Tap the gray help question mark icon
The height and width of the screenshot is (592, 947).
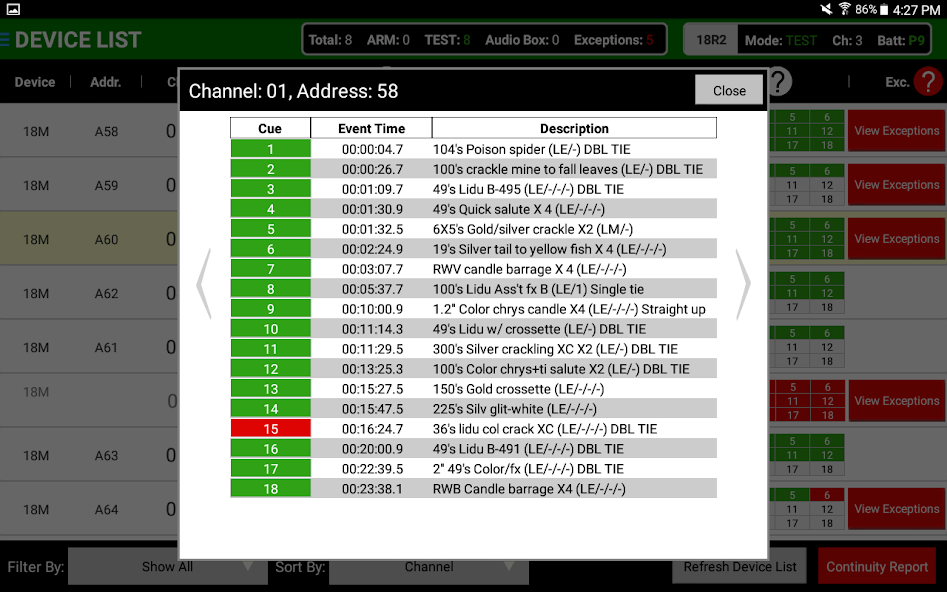779,82
